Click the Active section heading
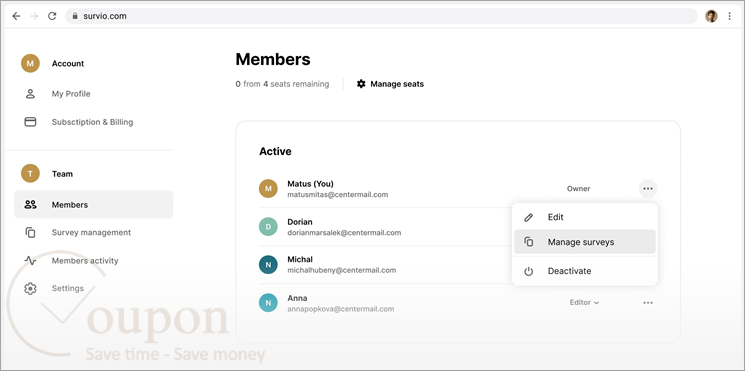 coord(275,152)
